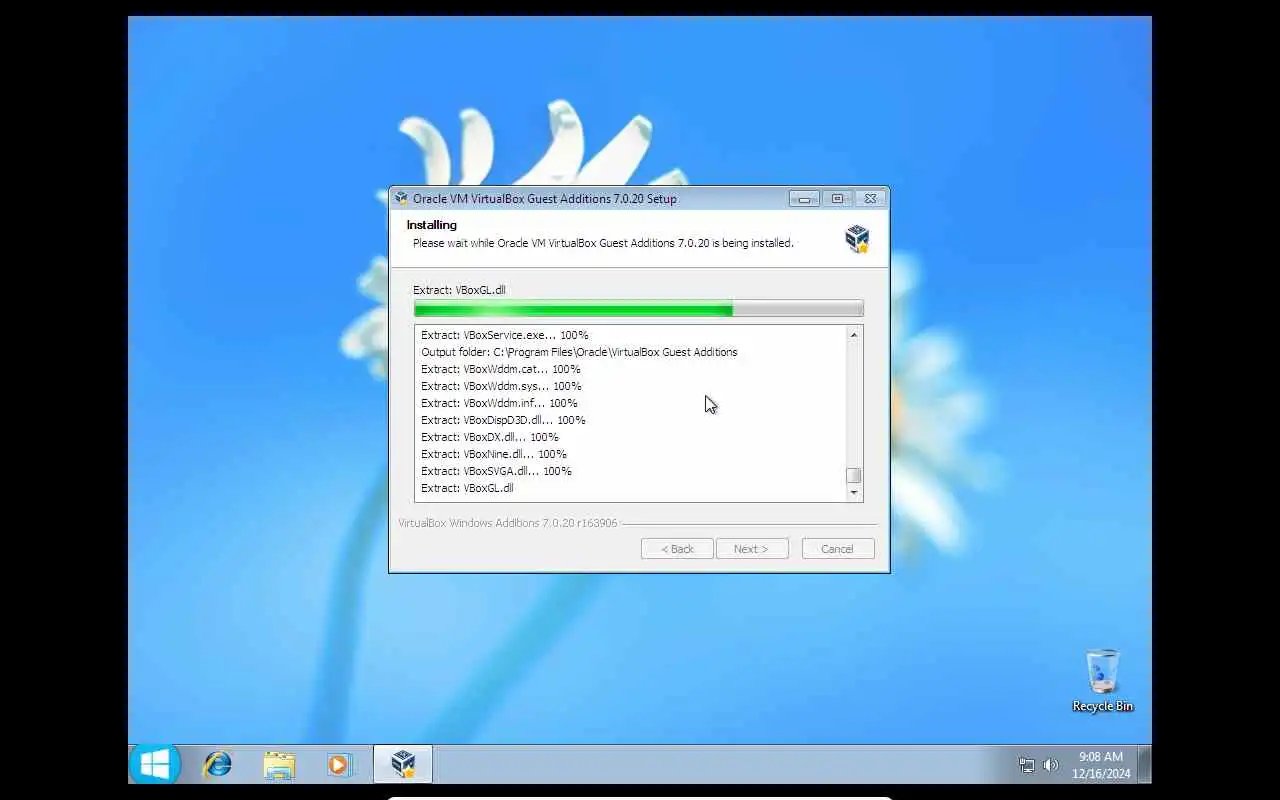
Task: Select log line 'Extract: VBoxDX.dll... 100%'
Action: pyautogui.click(x=490, y=437)
